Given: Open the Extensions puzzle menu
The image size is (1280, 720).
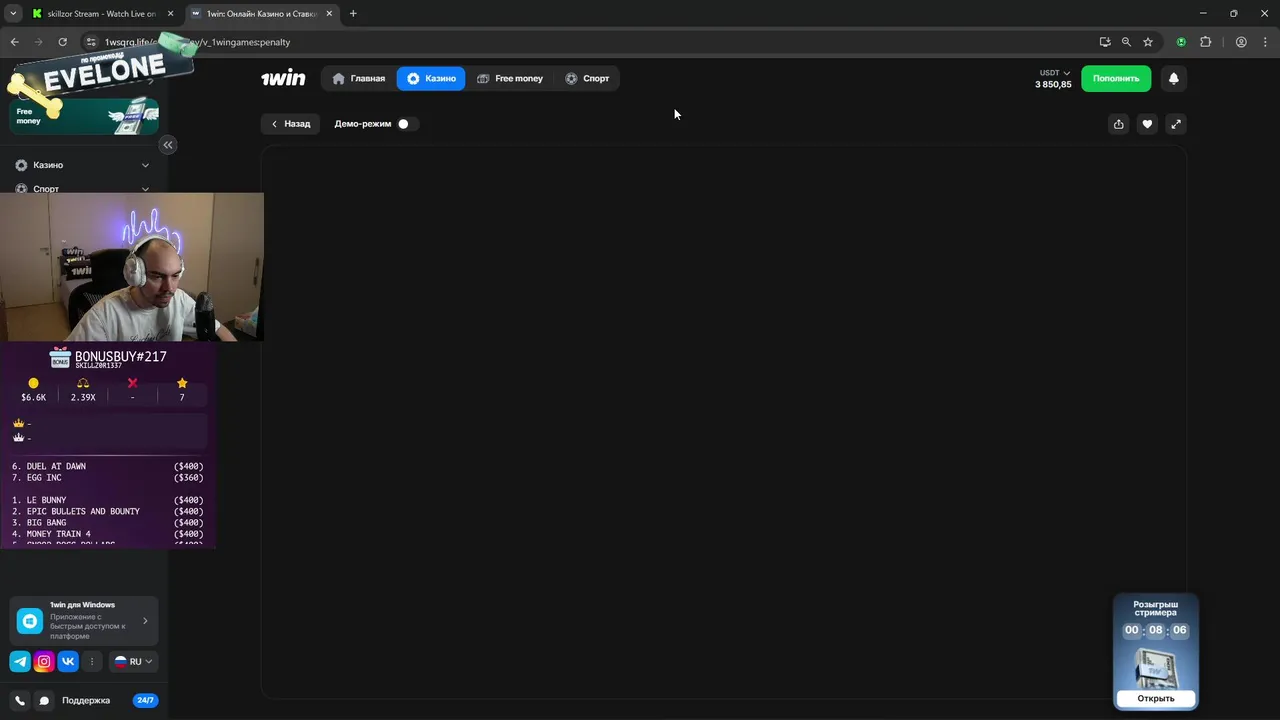Looking at the screenshot, I should (x=1205, y=42).
